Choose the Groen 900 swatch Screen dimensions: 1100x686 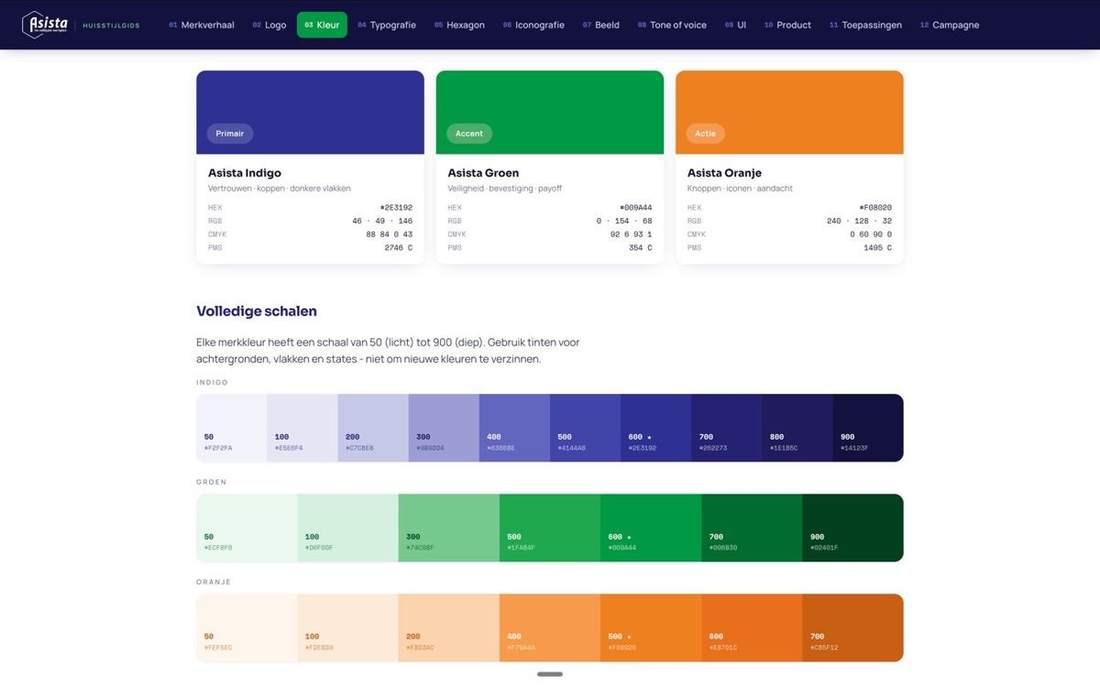[x=853, y=527]
